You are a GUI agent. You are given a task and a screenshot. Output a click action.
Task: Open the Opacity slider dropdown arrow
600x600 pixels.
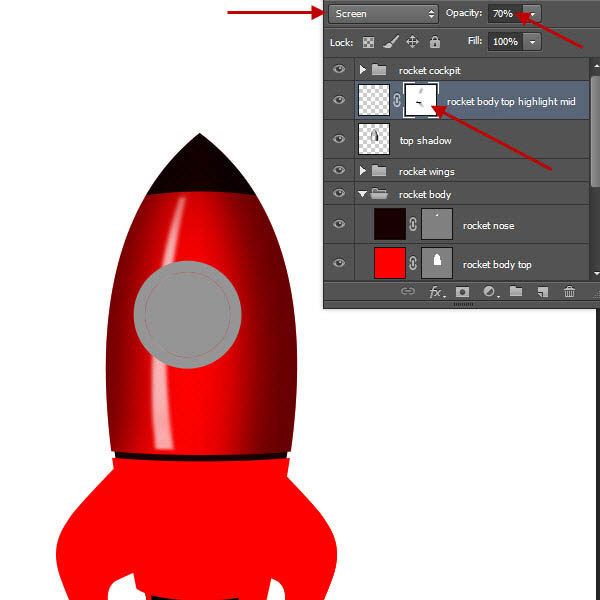click(531, 14)
